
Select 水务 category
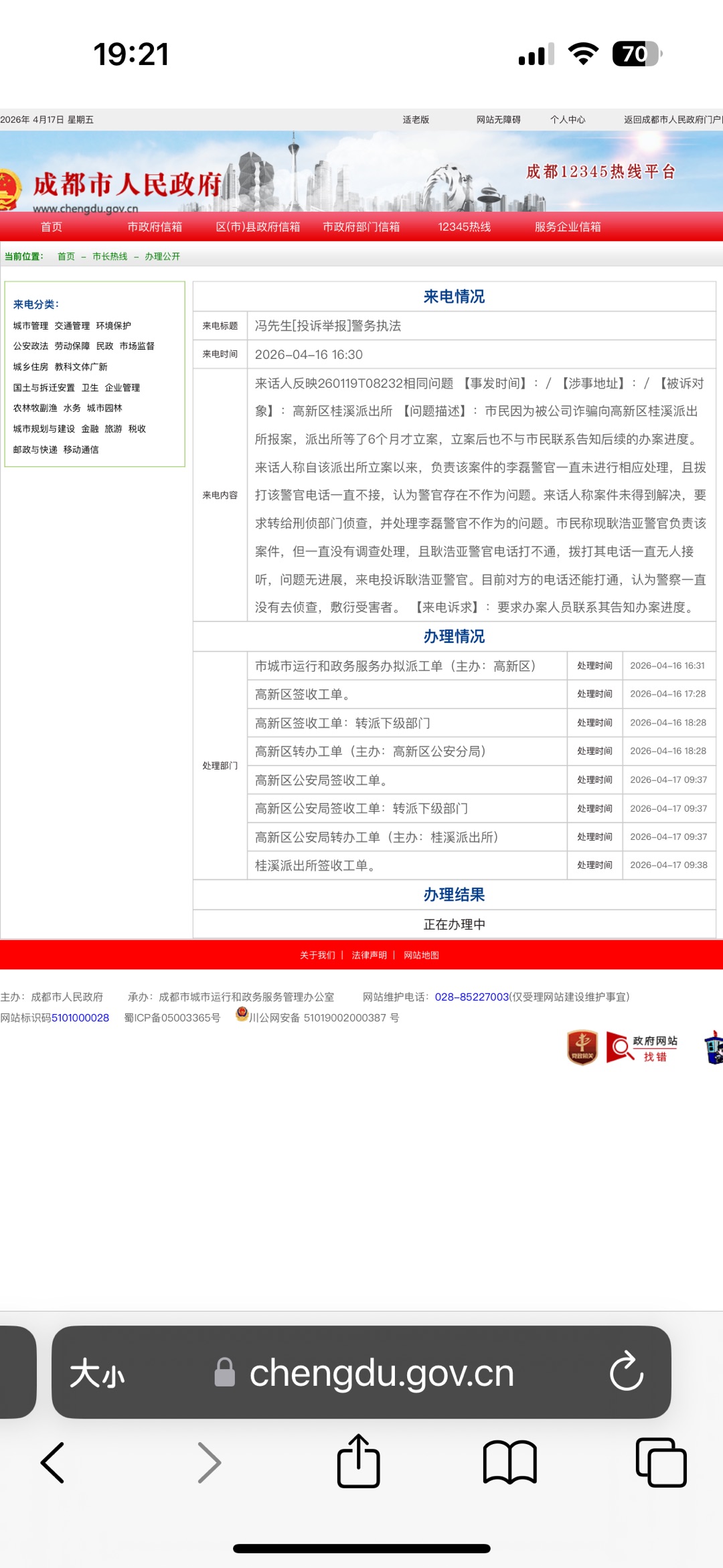click(x=72, y=408)
